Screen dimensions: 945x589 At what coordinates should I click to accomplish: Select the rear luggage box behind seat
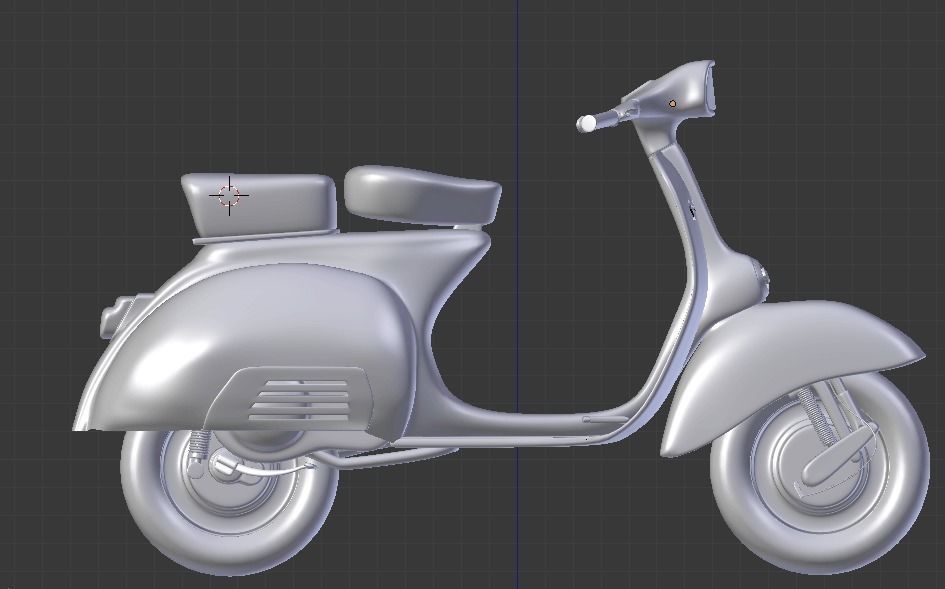pos(259,205)
